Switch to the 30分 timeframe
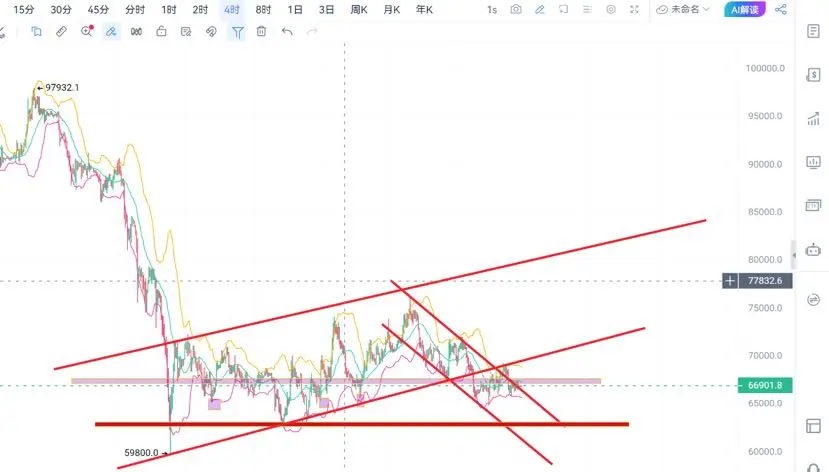This screenshot has height=472, width=829. 61,10
